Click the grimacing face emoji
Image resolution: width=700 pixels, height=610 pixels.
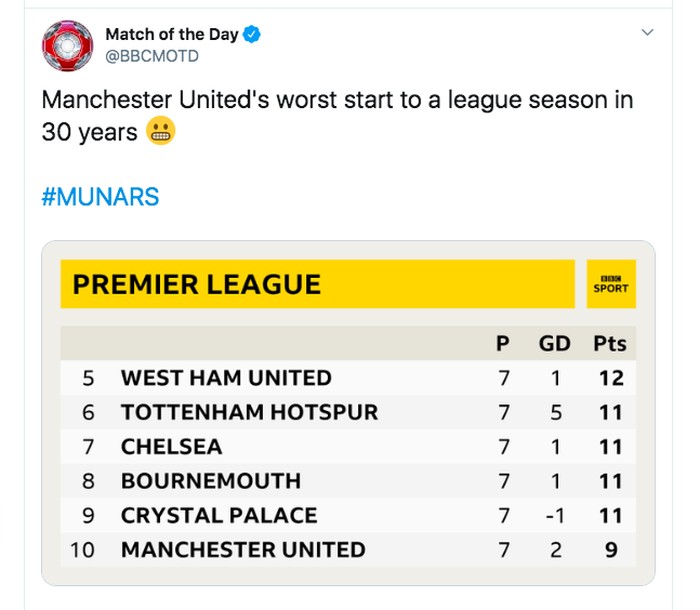pyautogui.click(x=161, y=131)
